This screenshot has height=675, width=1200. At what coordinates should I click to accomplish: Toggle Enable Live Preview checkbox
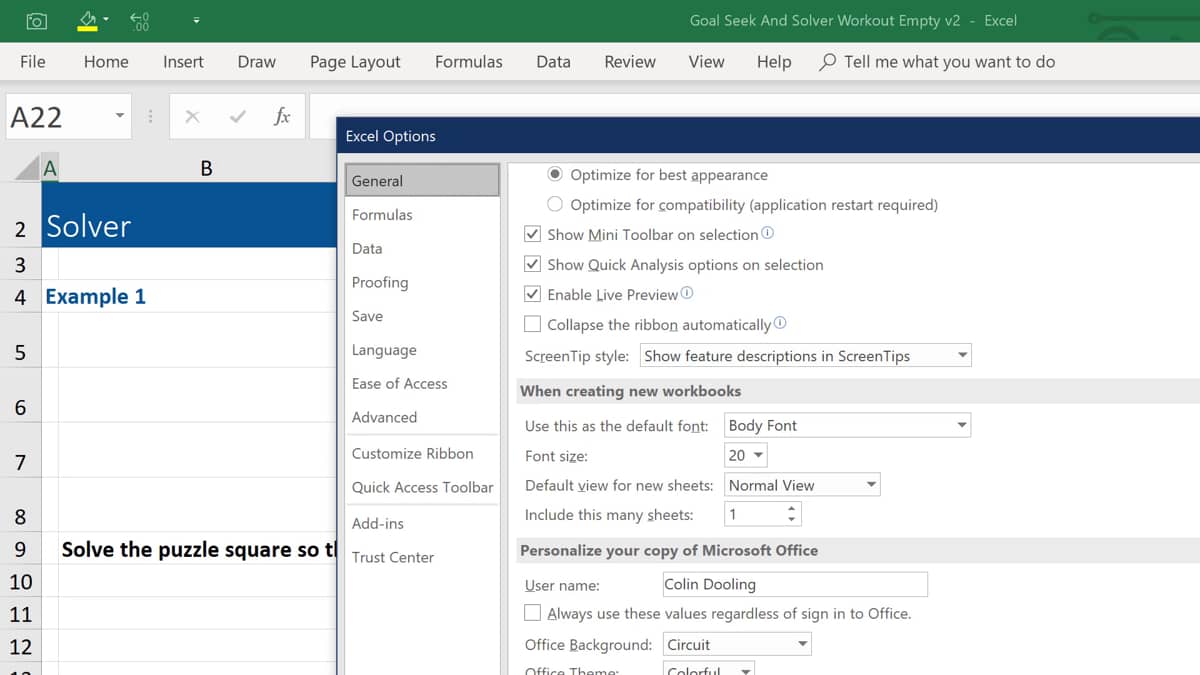533,294
